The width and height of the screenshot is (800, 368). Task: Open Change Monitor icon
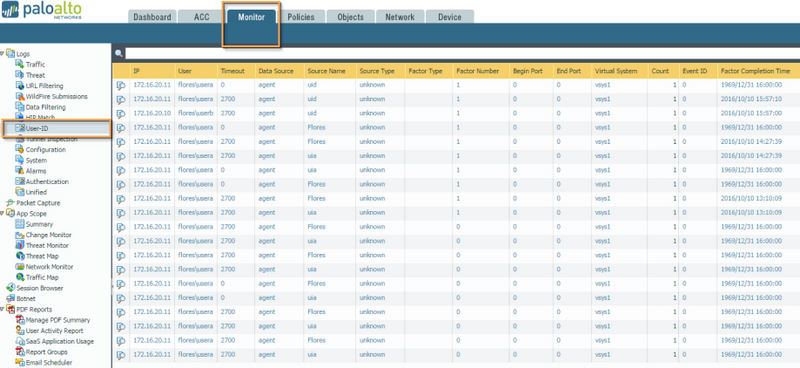coord(19,235)
